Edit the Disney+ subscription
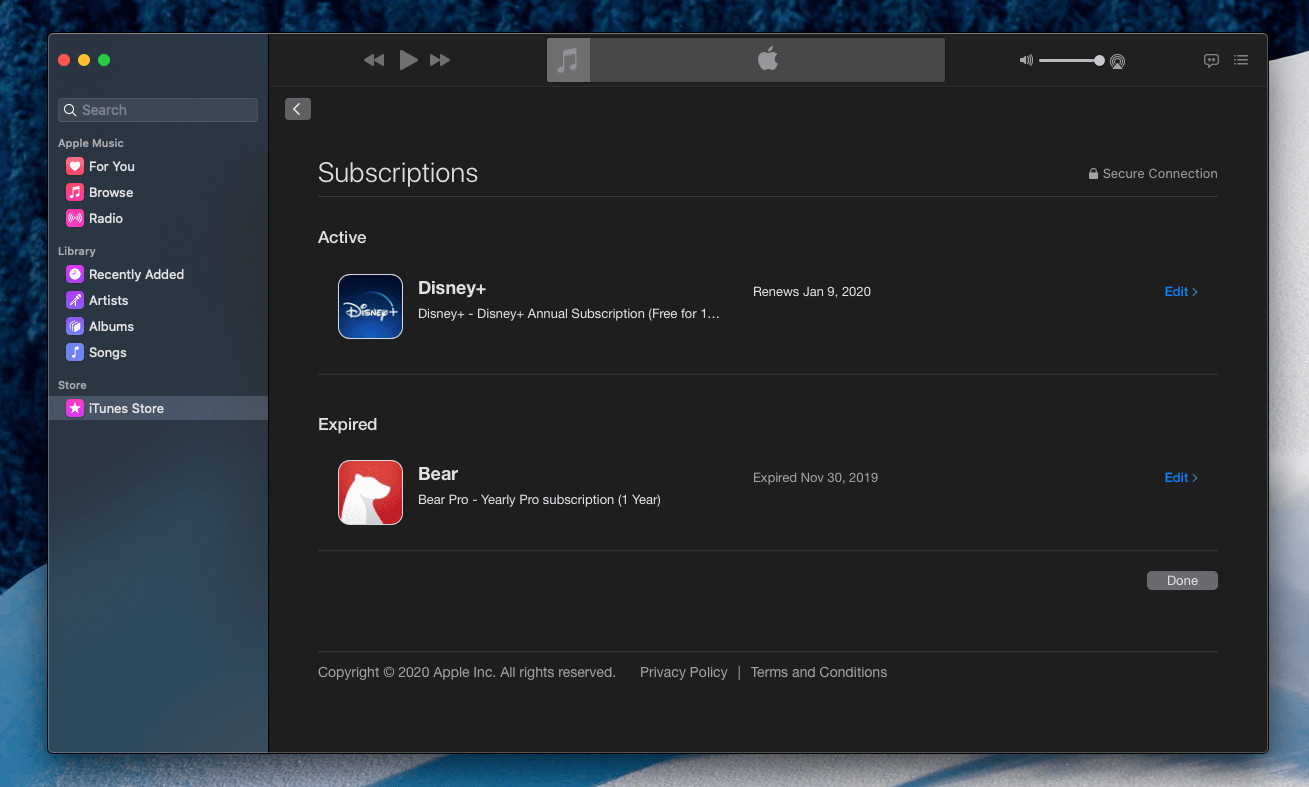1309x787 pixels. (1181, 292)
